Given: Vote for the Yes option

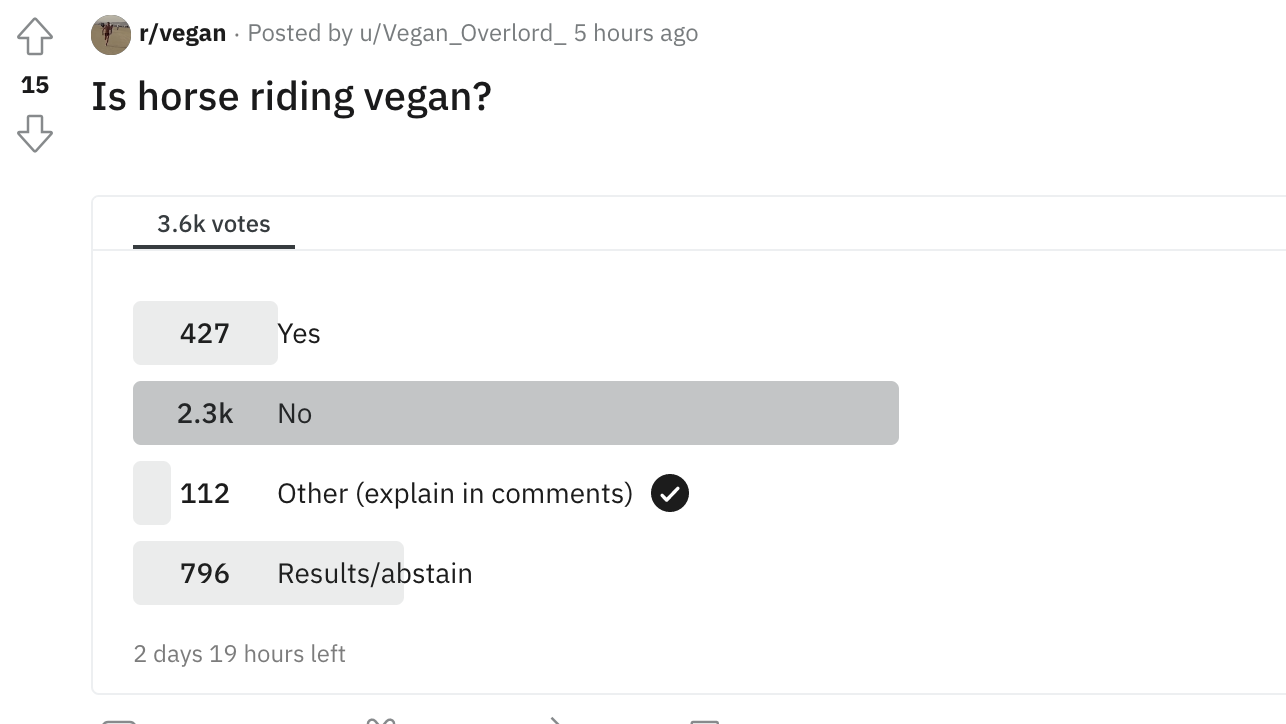Looking at the screenshot, I should pos(300,333).
